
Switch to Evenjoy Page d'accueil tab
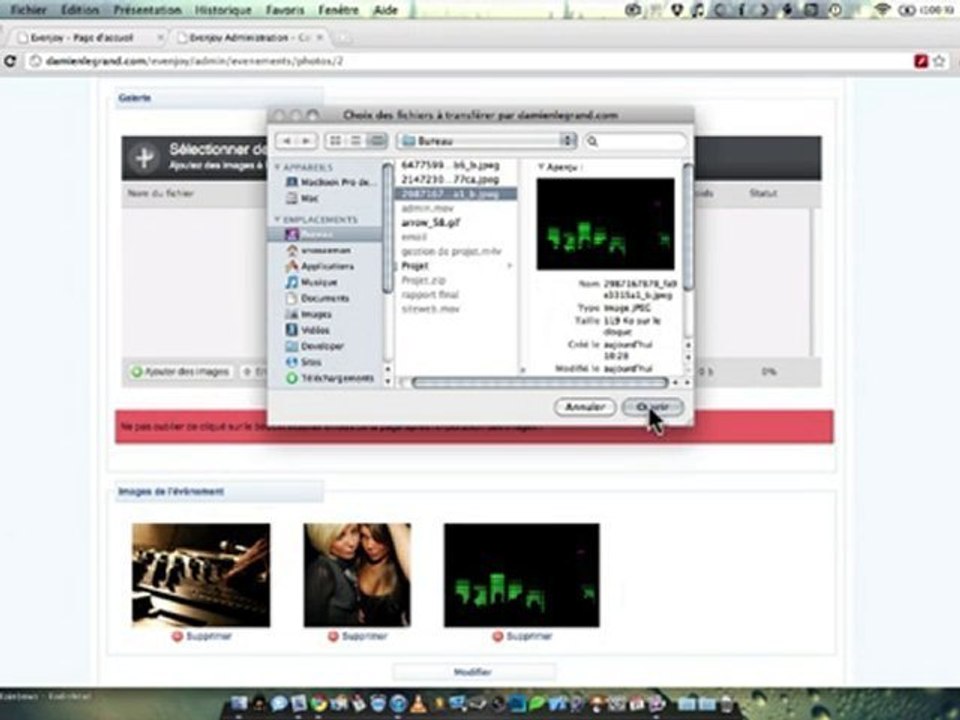point(89,38)
